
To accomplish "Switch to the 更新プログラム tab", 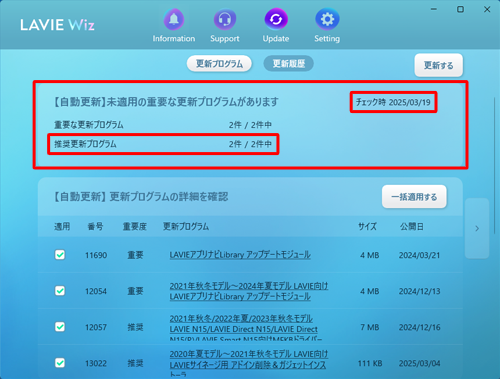I will (x=219, y=64).
